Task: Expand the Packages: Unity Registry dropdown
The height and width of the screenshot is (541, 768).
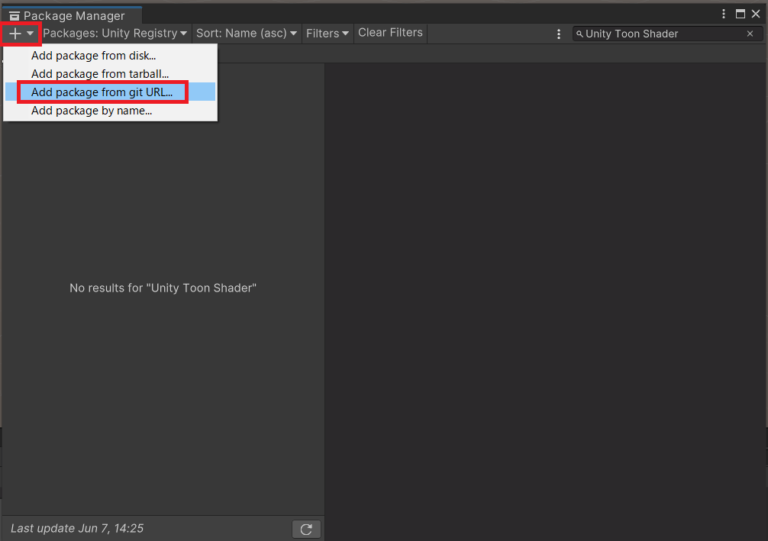Action: [115, 33]
